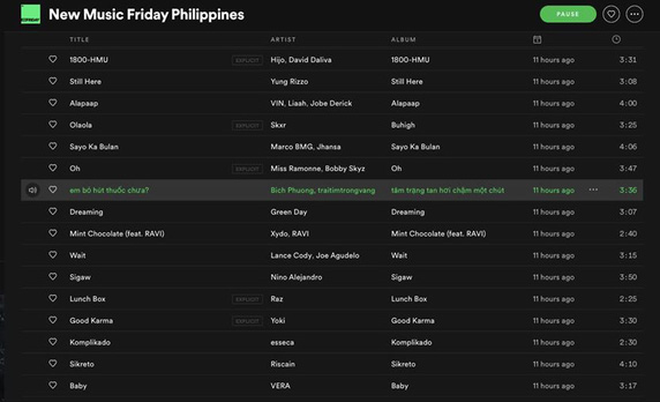Open the playlist cover thumbnail

click(x=31, y=14)
